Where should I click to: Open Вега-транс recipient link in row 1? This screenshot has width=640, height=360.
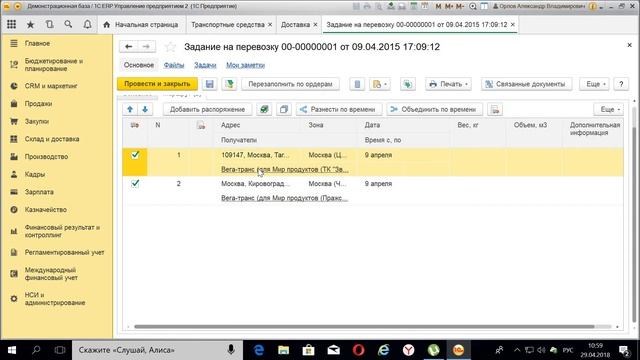(284, 169)
